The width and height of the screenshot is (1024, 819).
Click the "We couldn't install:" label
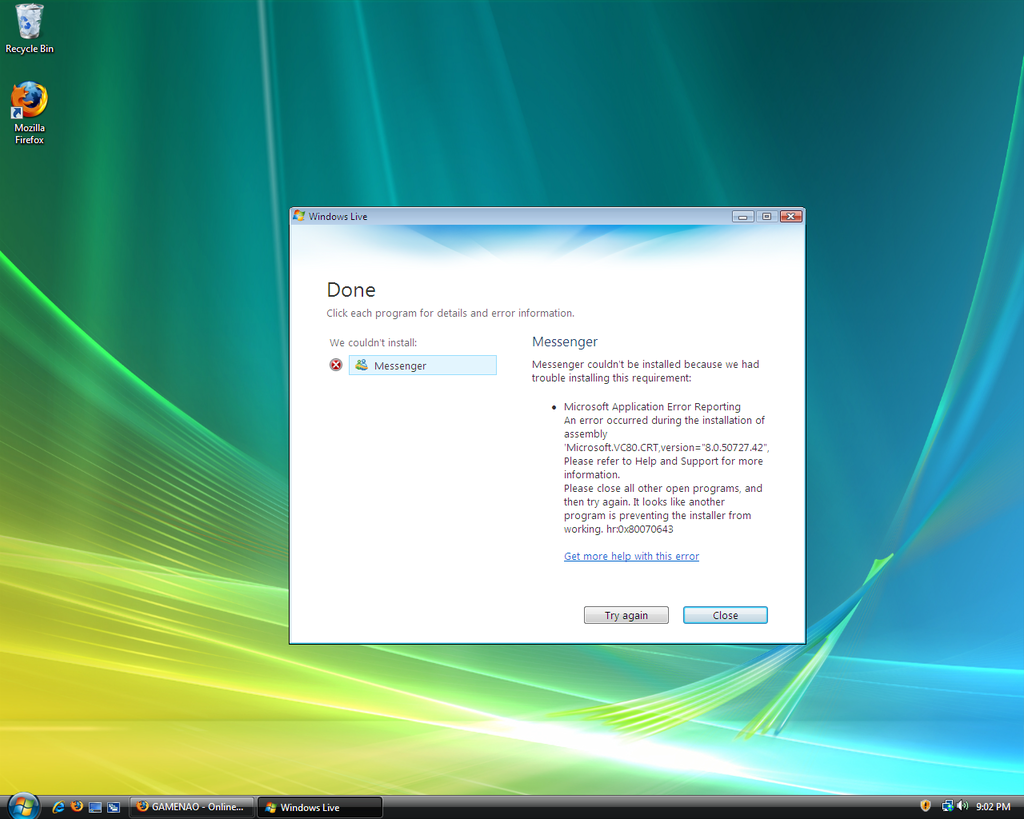(x=373, y=343)
